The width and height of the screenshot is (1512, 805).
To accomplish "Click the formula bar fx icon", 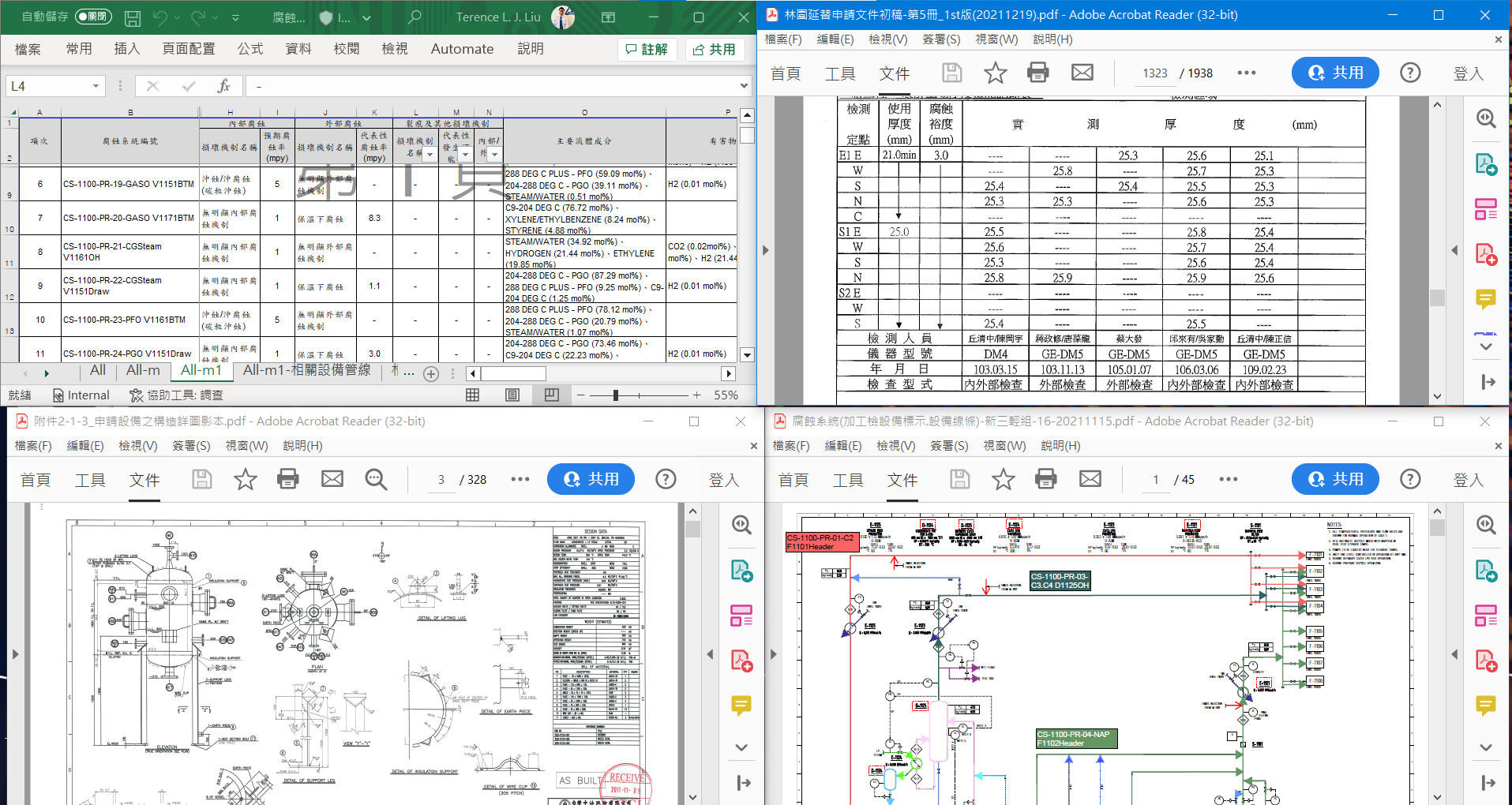I will [223, 86].
